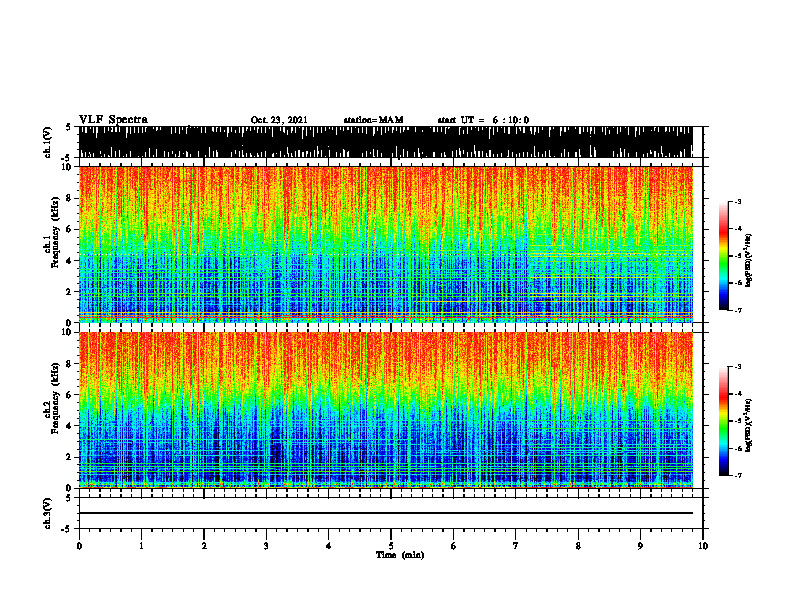Click time-axis tick label "0"
The height and width of the screenshot is (612, 792).
[79, 546]
